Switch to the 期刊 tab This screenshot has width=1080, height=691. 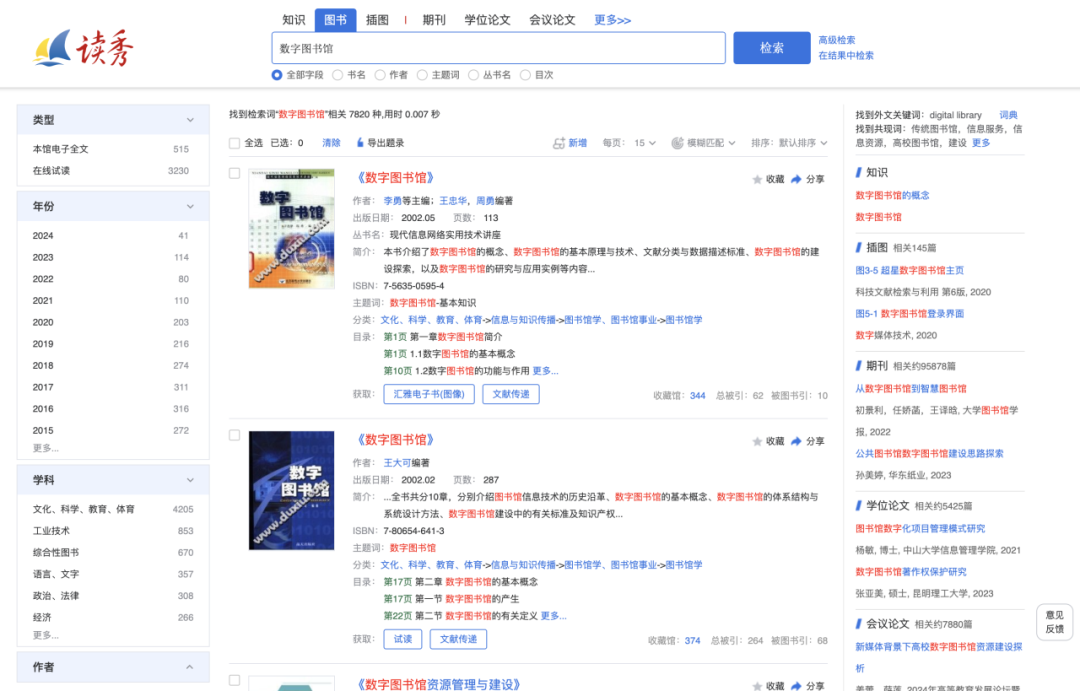pos(433,19)
